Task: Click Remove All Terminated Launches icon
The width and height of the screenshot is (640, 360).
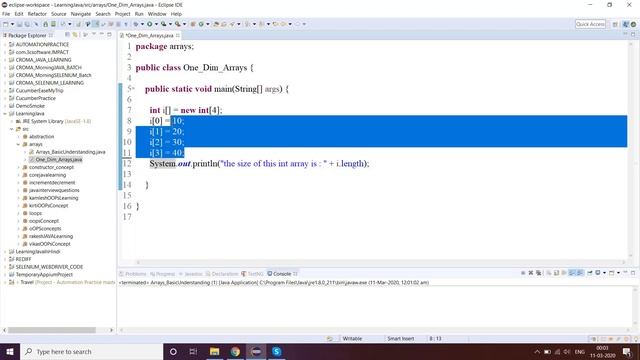Action: [x=539, y=273]
